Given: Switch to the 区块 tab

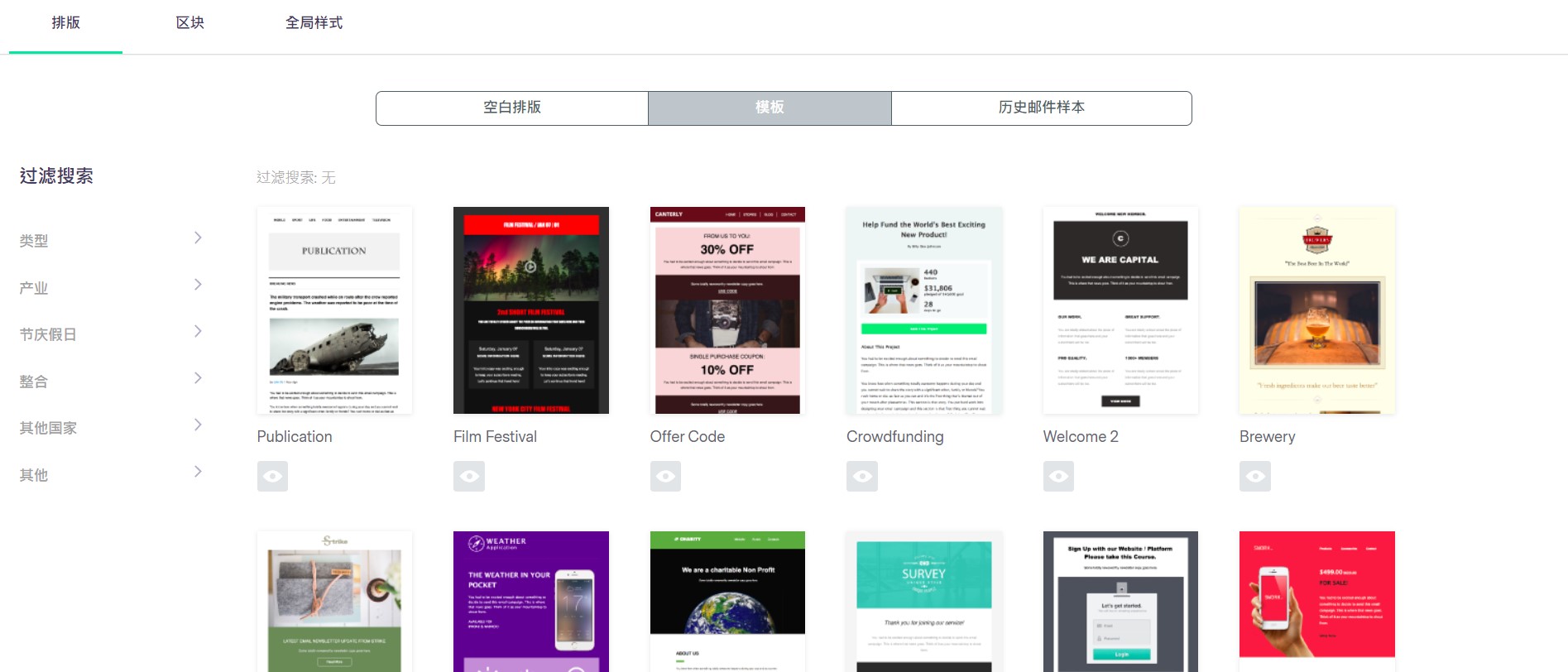Looking at the screenshot, I should pos(189,23).
